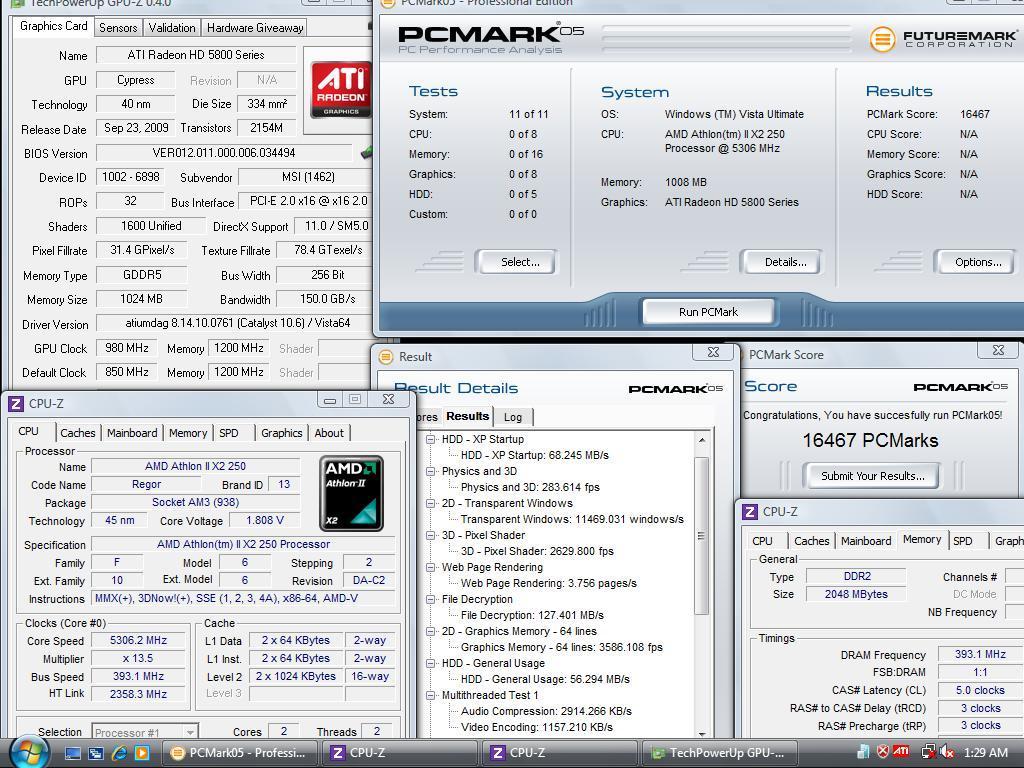
Task: Switch to Validation tab in GPU-Z
Action: coord(172,27)
